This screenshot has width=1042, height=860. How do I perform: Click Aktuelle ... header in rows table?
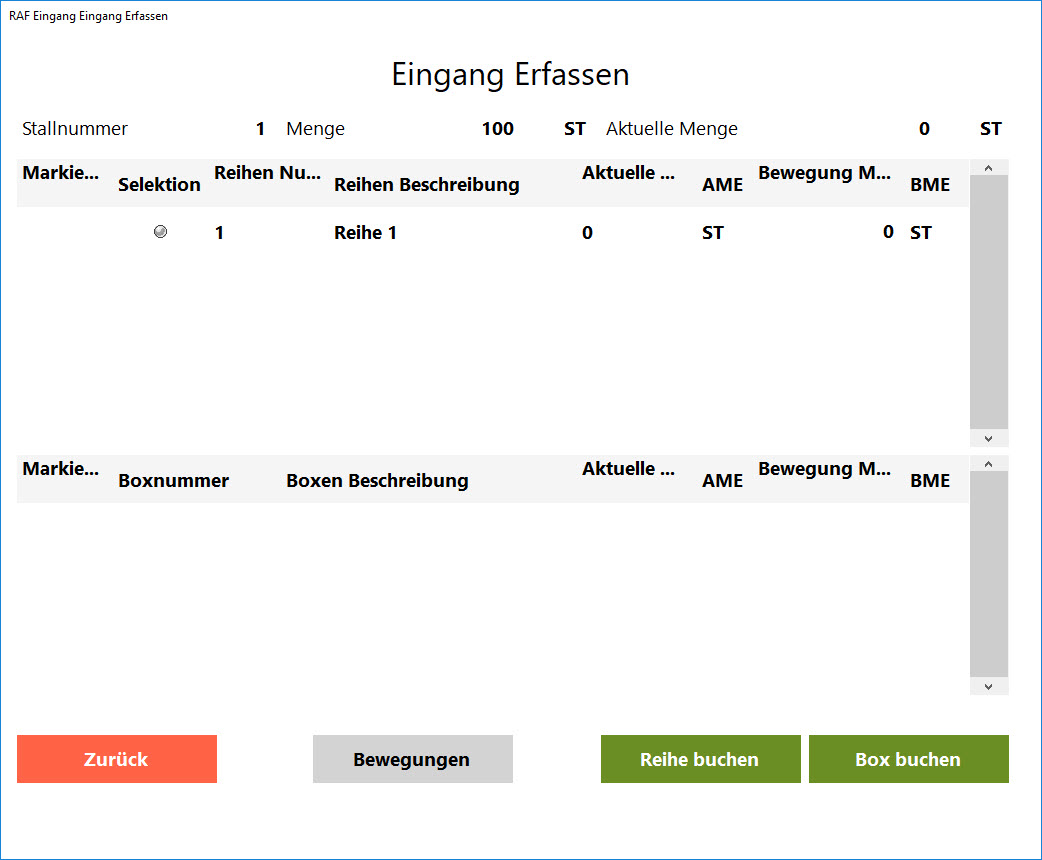(632, 173)
